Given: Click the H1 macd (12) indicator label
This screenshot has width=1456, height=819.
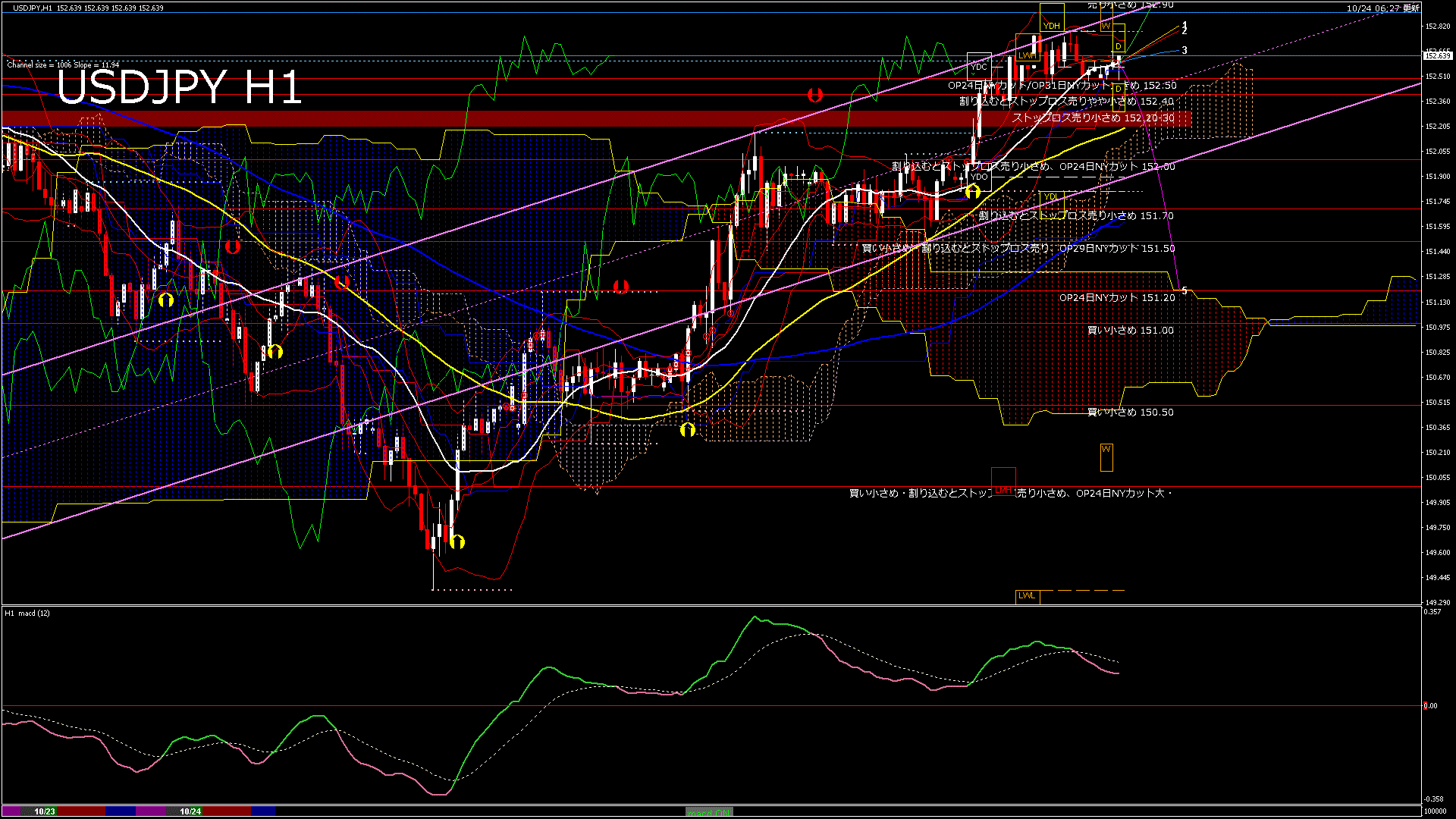Looking at the screenshot, I should click(x=27, y=613).
